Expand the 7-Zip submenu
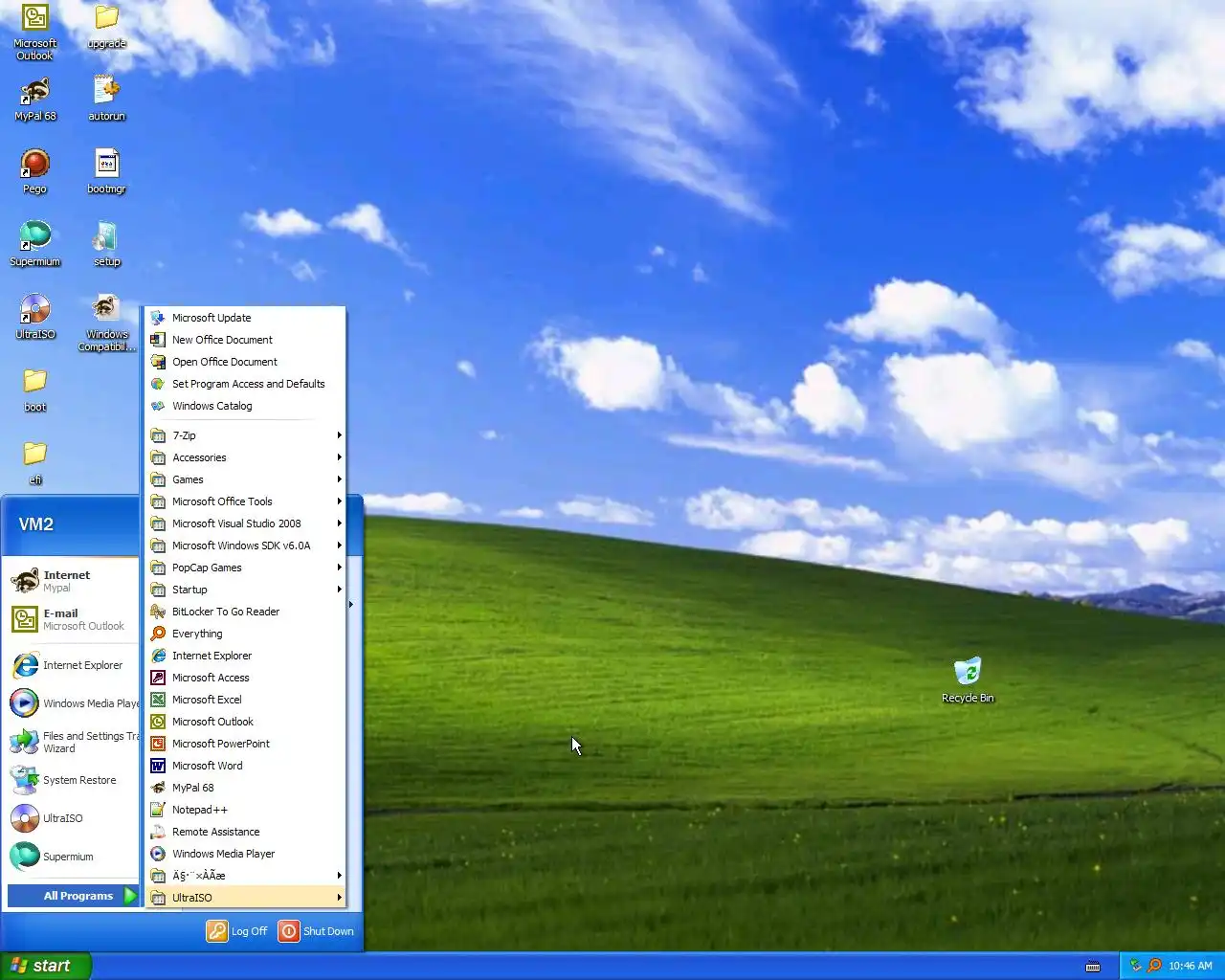This screenshot has height=980, width=1225. (x=245, y=435)
